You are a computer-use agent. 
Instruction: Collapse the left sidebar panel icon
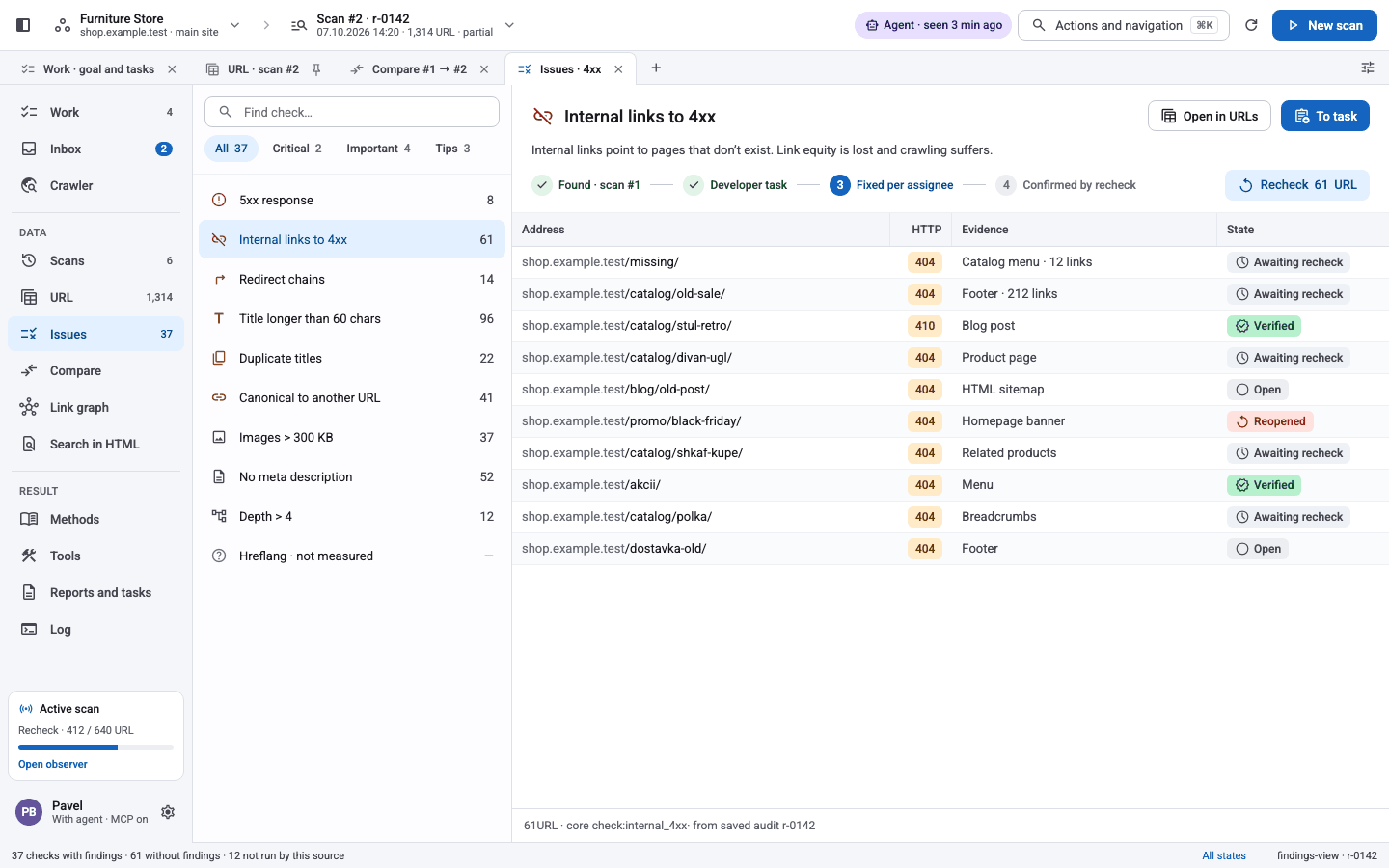click(x=23, y=25)
